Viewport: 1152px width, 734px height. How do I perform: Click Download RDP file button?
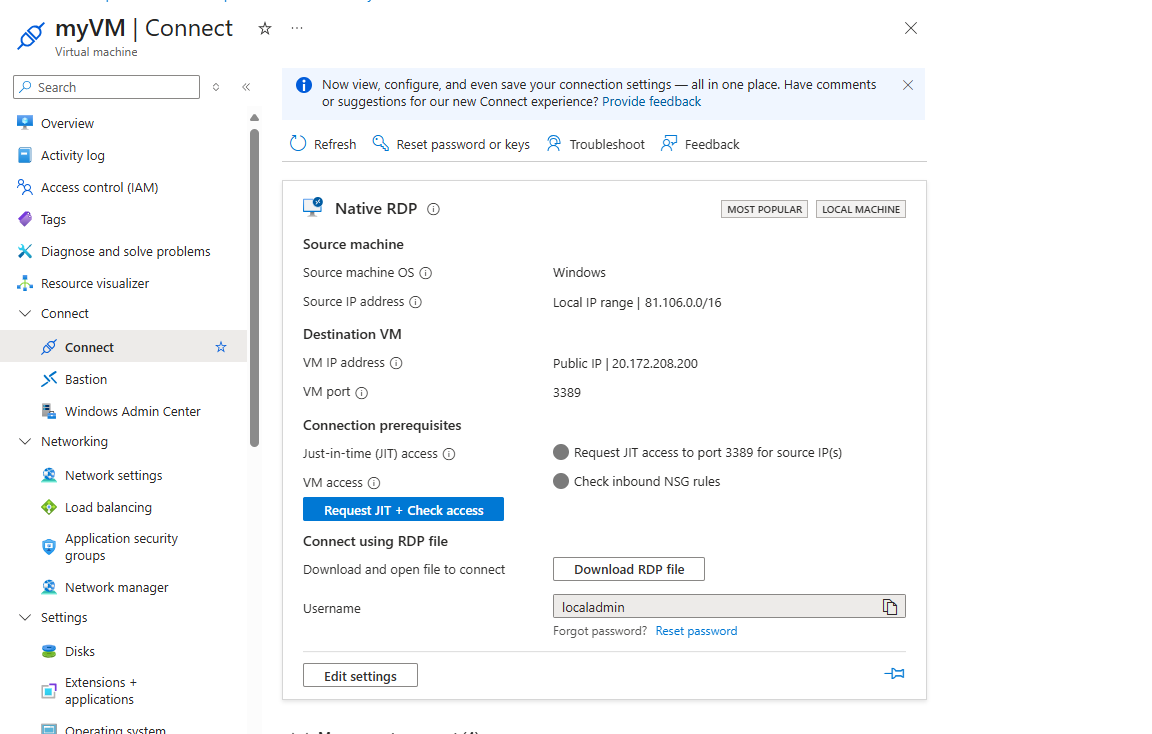(629, 569)
